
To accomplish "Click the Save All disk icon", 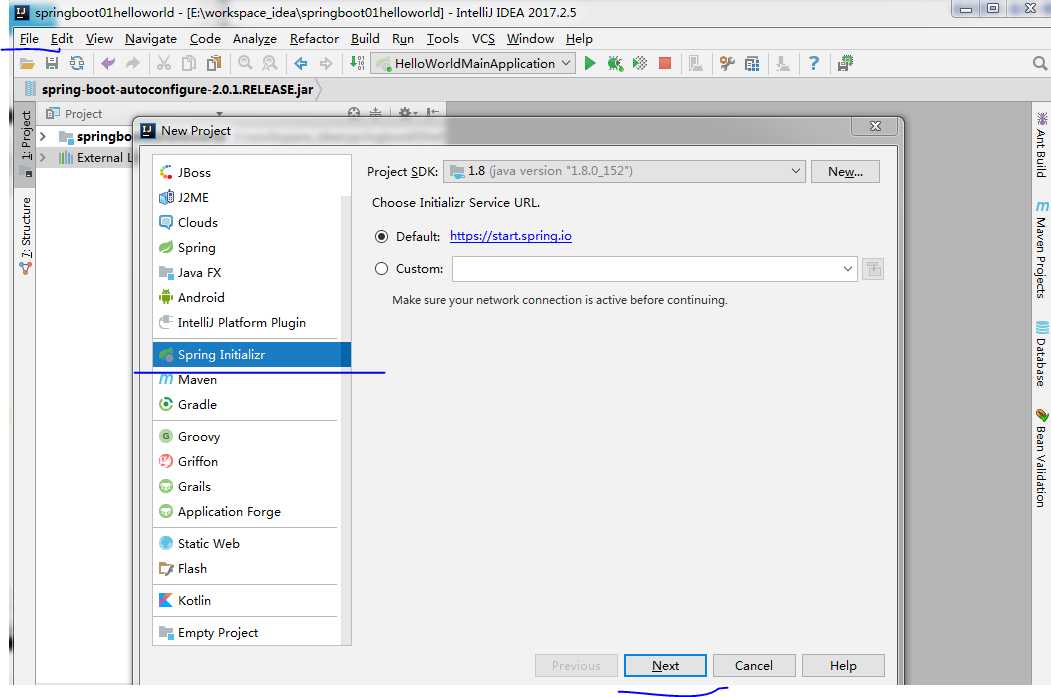I will click(x=52, y=64).
